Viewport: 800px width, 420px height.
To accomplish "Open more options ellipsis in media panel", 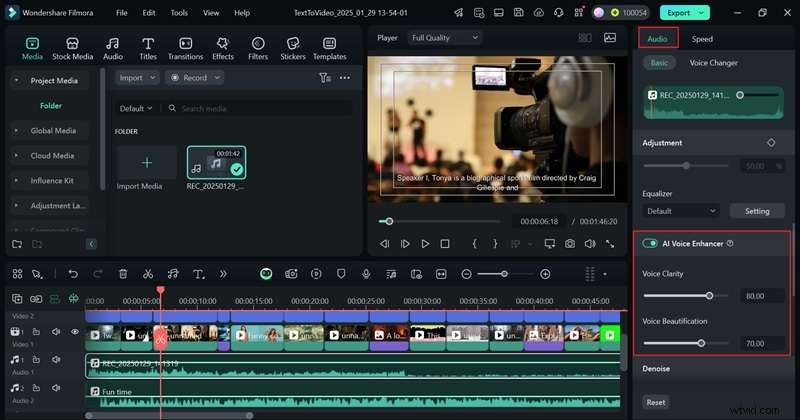I will click(345, 78).
